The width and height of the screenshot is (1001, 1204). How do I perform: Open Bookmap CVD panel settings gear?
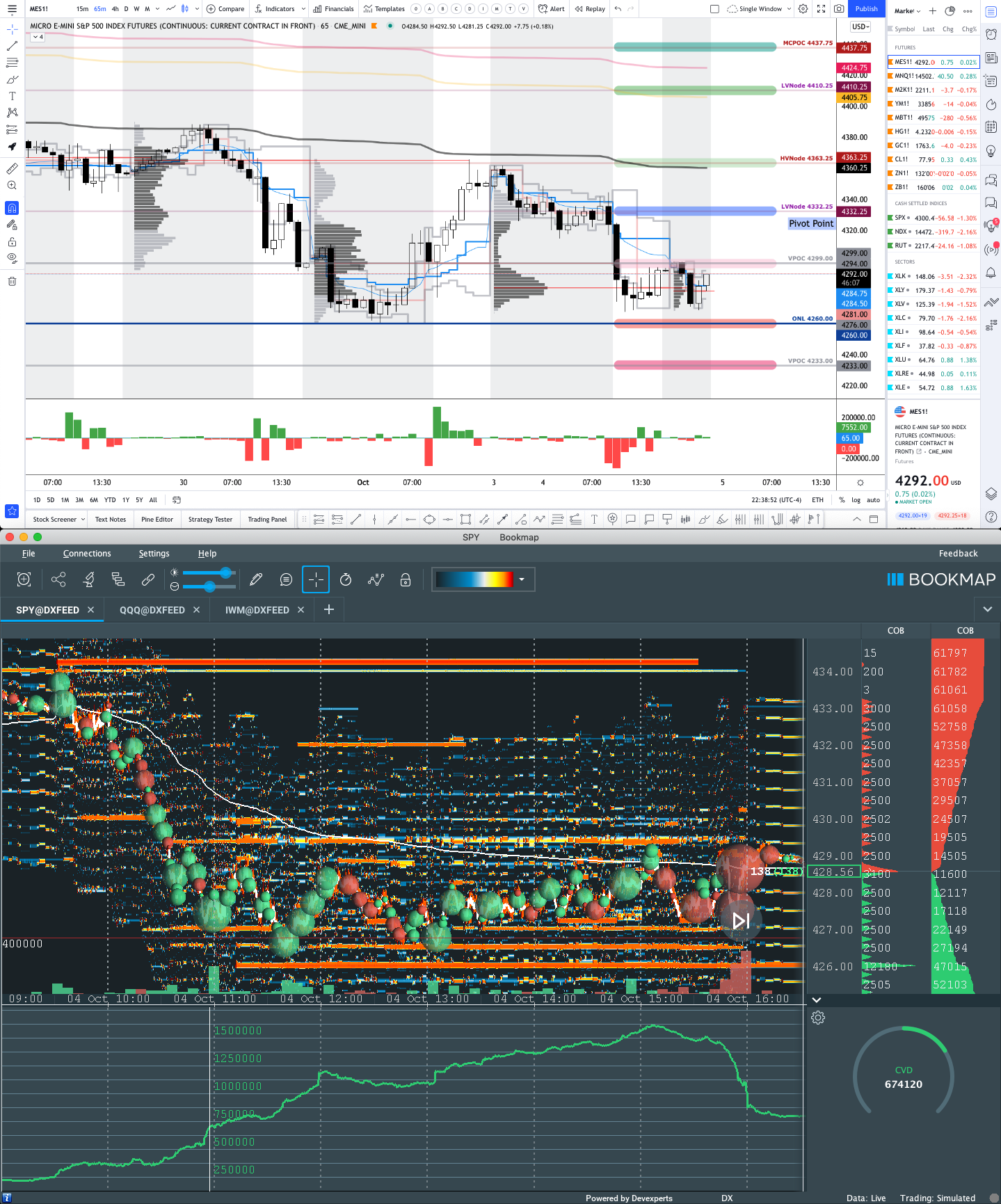818,1018
